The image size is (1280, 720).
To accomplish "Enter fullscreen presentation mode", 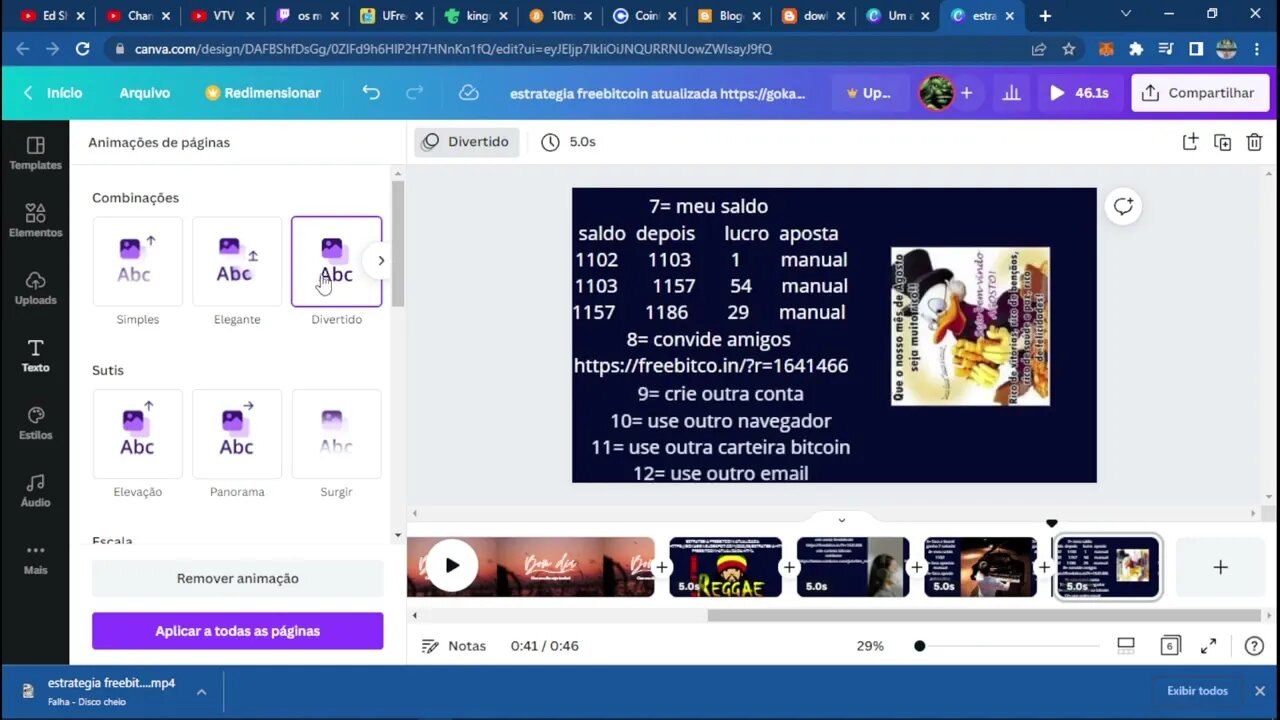I will [x=1209, y=645].
